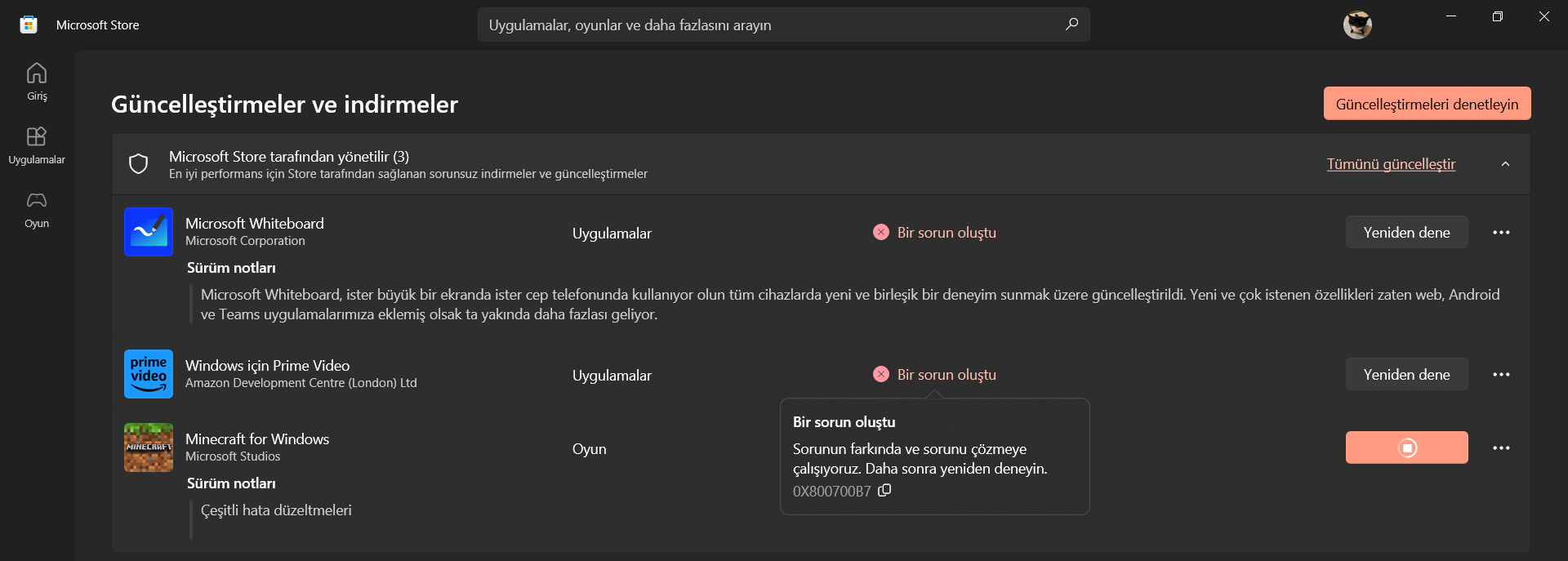The image size is (1568, 561).
Task: Open the Minecraft for Windows title
Action: click(x=257, y=439)
